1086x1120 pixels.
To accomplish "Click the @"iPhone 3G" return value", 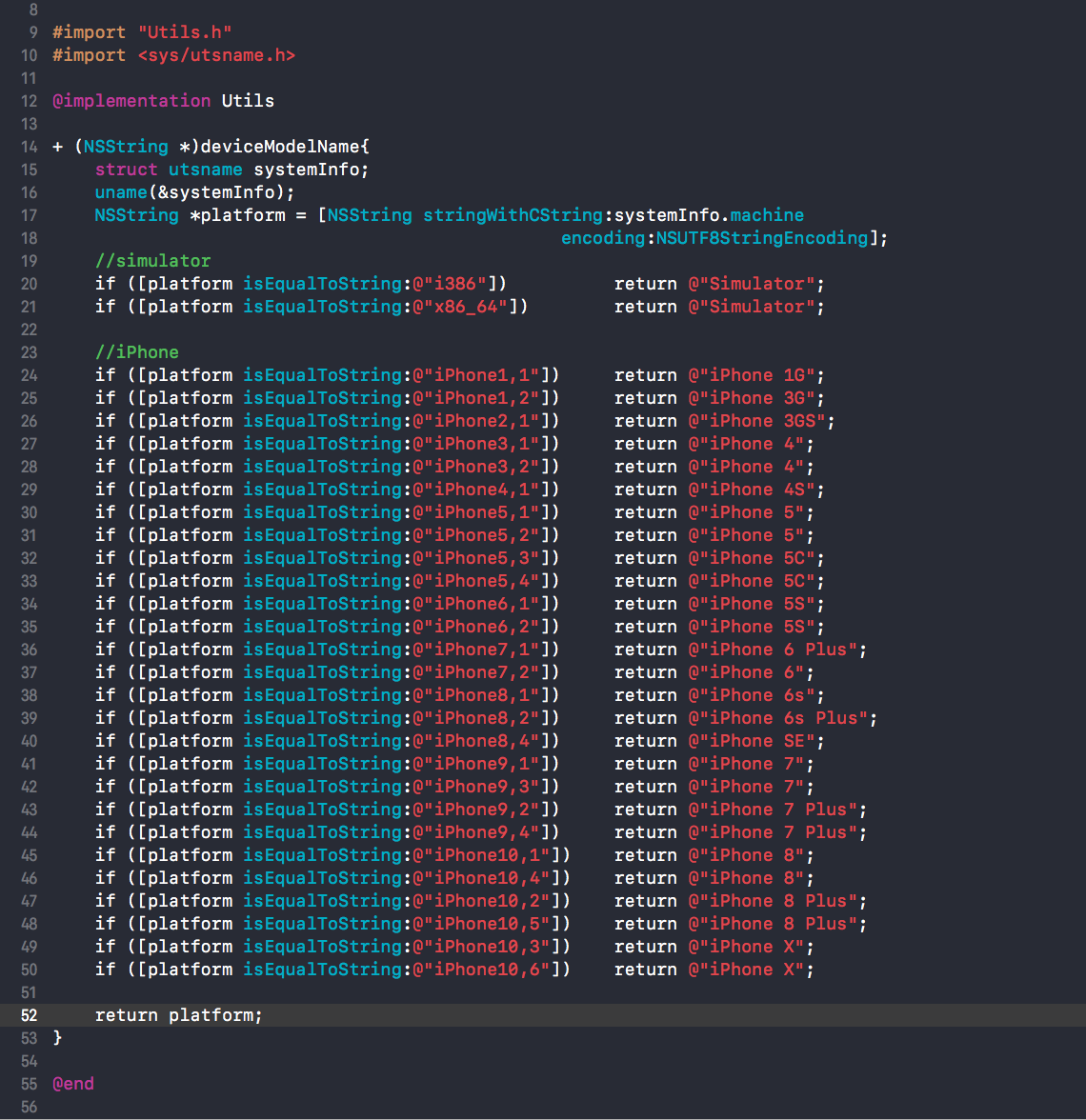I will click(x=752, y=398).
